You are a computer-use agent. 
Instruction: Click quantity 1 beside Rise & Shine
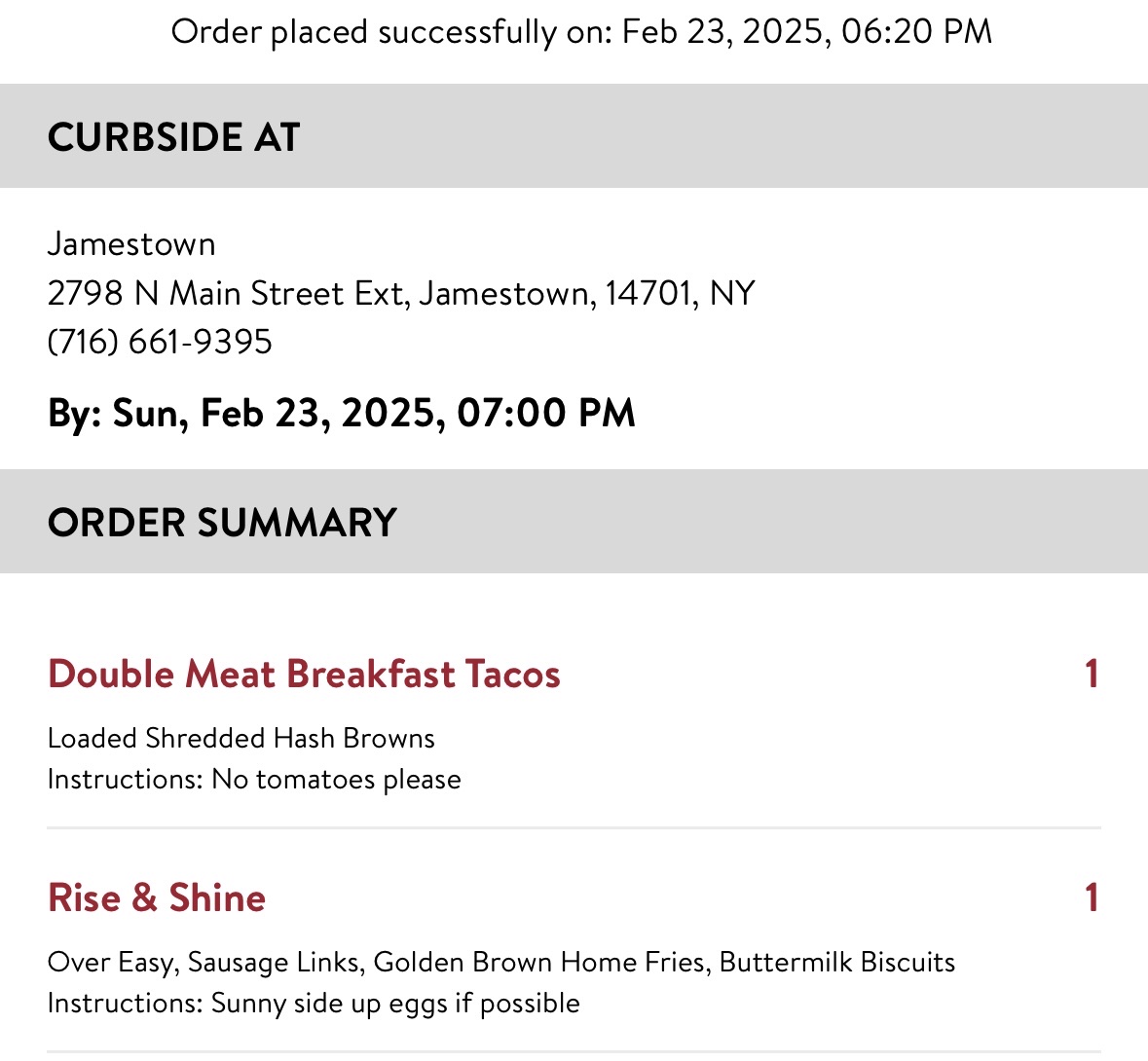pyautogui.click(x=1092, y=897)
